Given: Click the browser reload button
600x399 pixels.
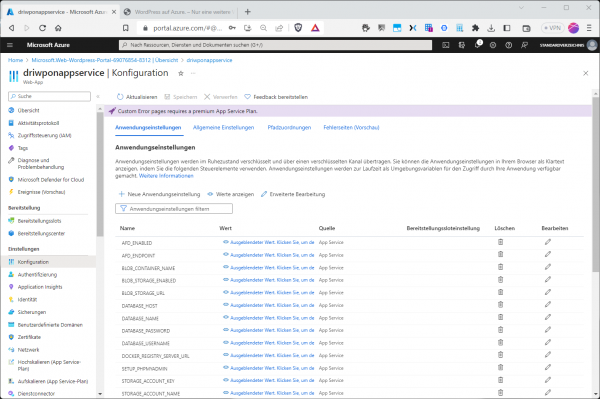Looking at the screenshot, I should point(42,28).
